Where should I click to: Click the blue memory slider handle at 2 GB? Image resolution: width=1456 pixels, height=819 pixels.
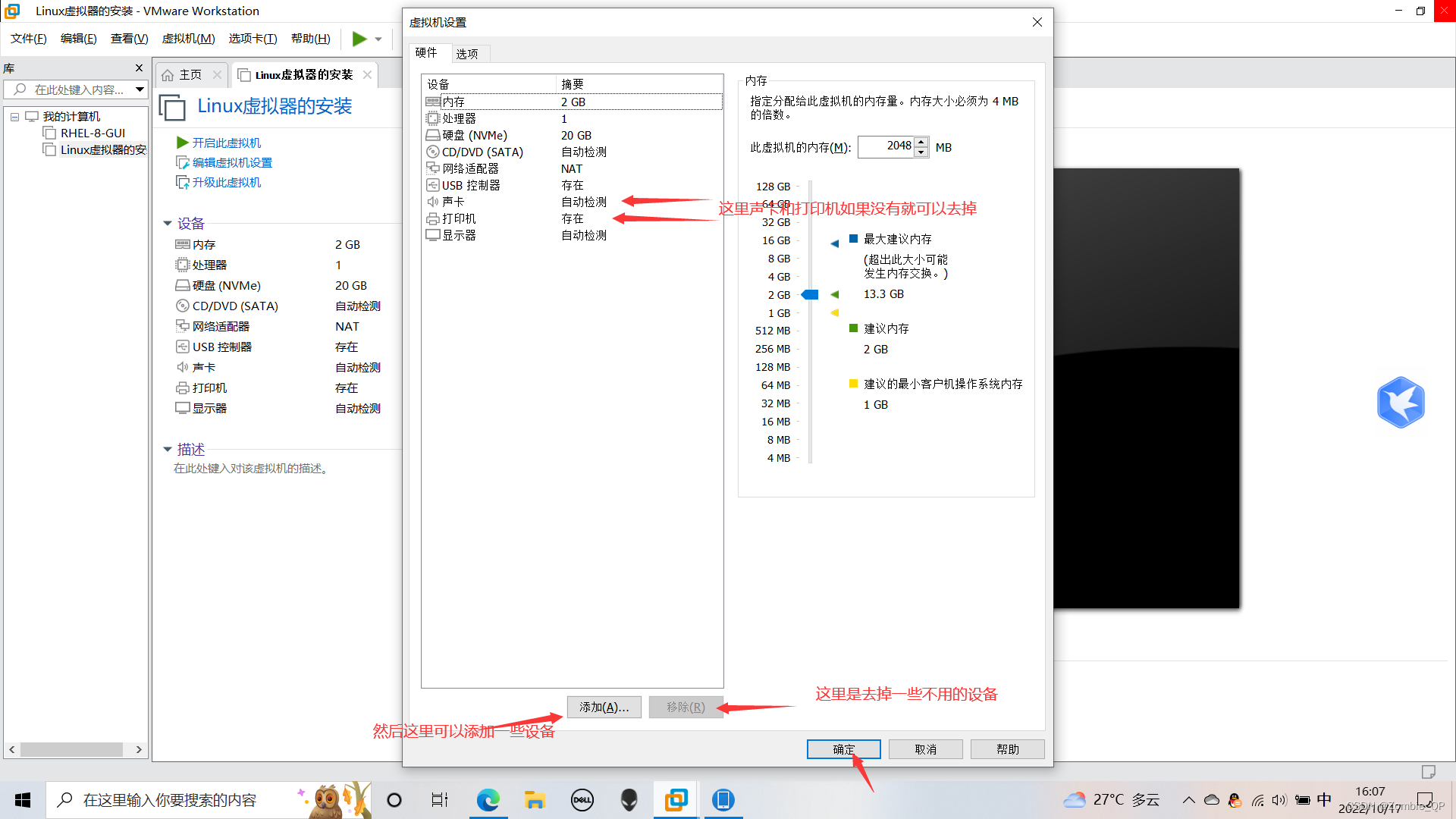[x=810, y=294]
